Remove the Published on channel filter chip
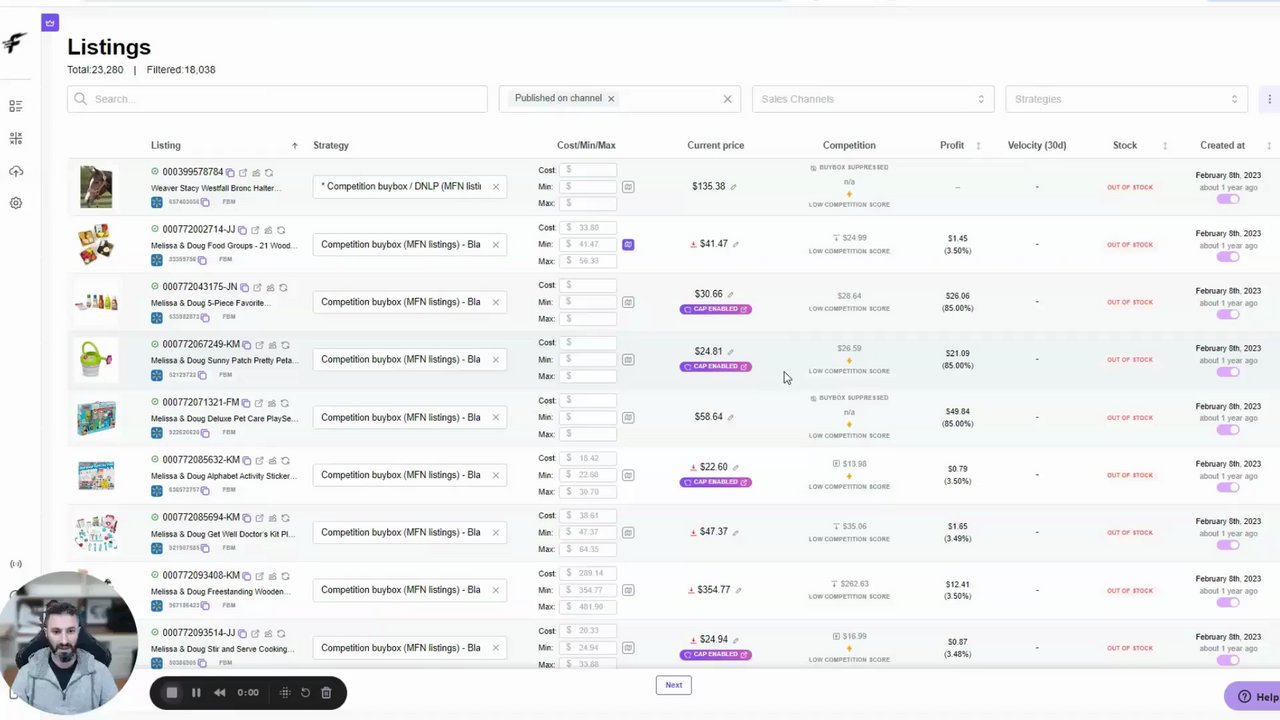Viewport: 1280px width, 720px height. pos(611,99)
